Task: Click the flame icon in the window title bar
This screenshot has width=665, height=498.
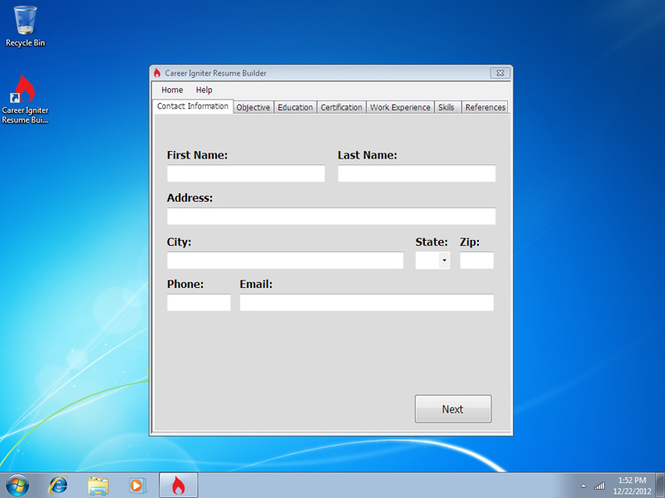Action: [x=157, y=73]
